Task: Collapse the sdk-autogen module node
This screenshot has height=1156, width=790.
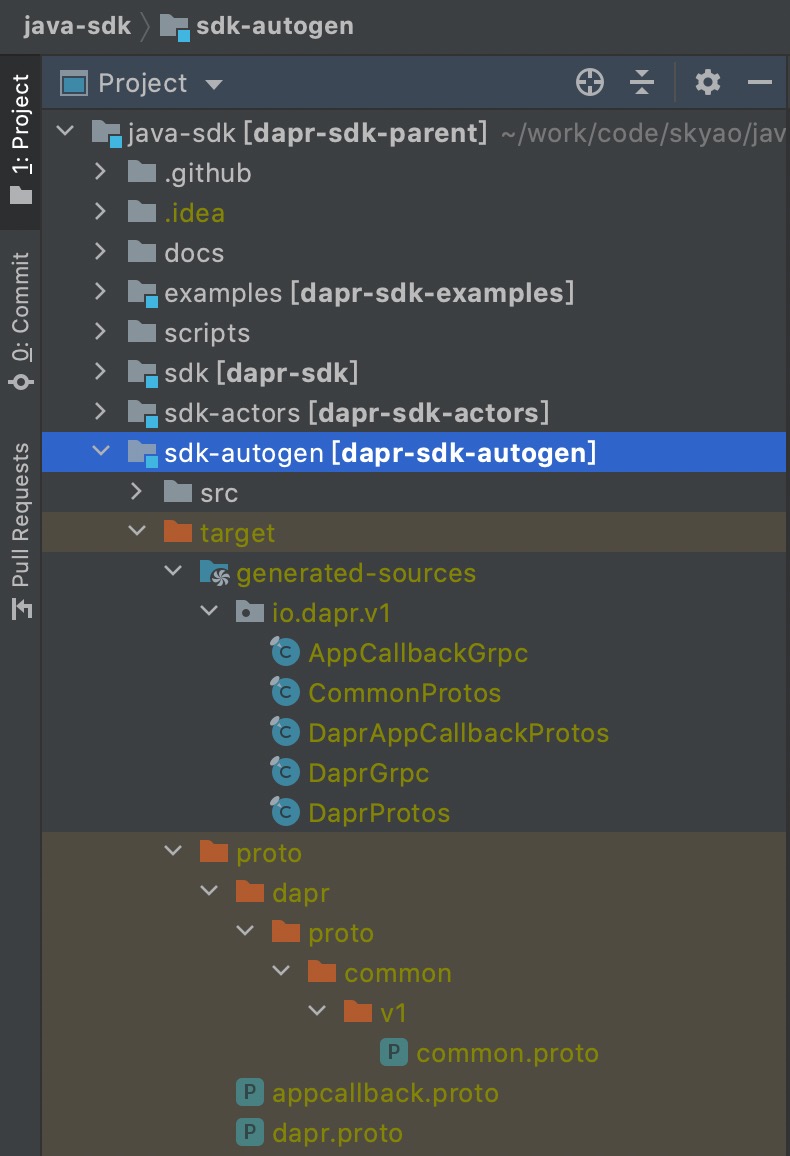Action: pyautogui.click(x=101, y=450)
